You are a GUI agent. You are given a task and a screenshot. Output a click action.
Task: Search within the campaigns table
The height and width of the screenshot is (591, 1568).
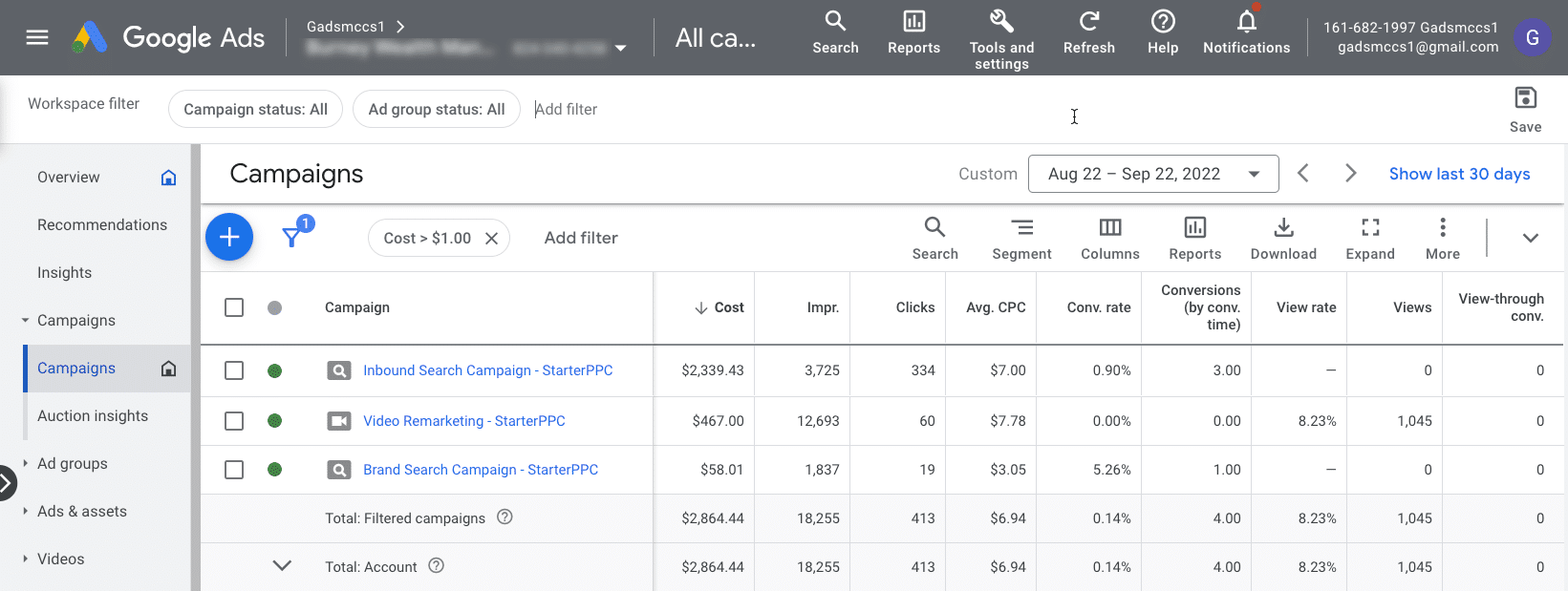click(x=934, y=239)
